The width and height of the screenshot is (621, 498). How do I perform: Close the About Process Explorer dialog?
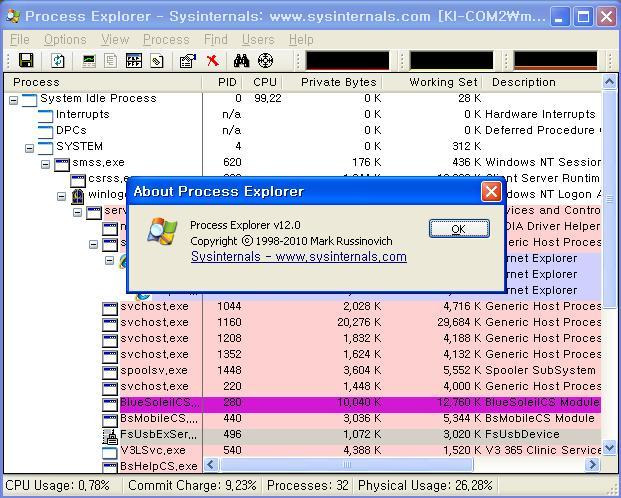click(491, 192)
